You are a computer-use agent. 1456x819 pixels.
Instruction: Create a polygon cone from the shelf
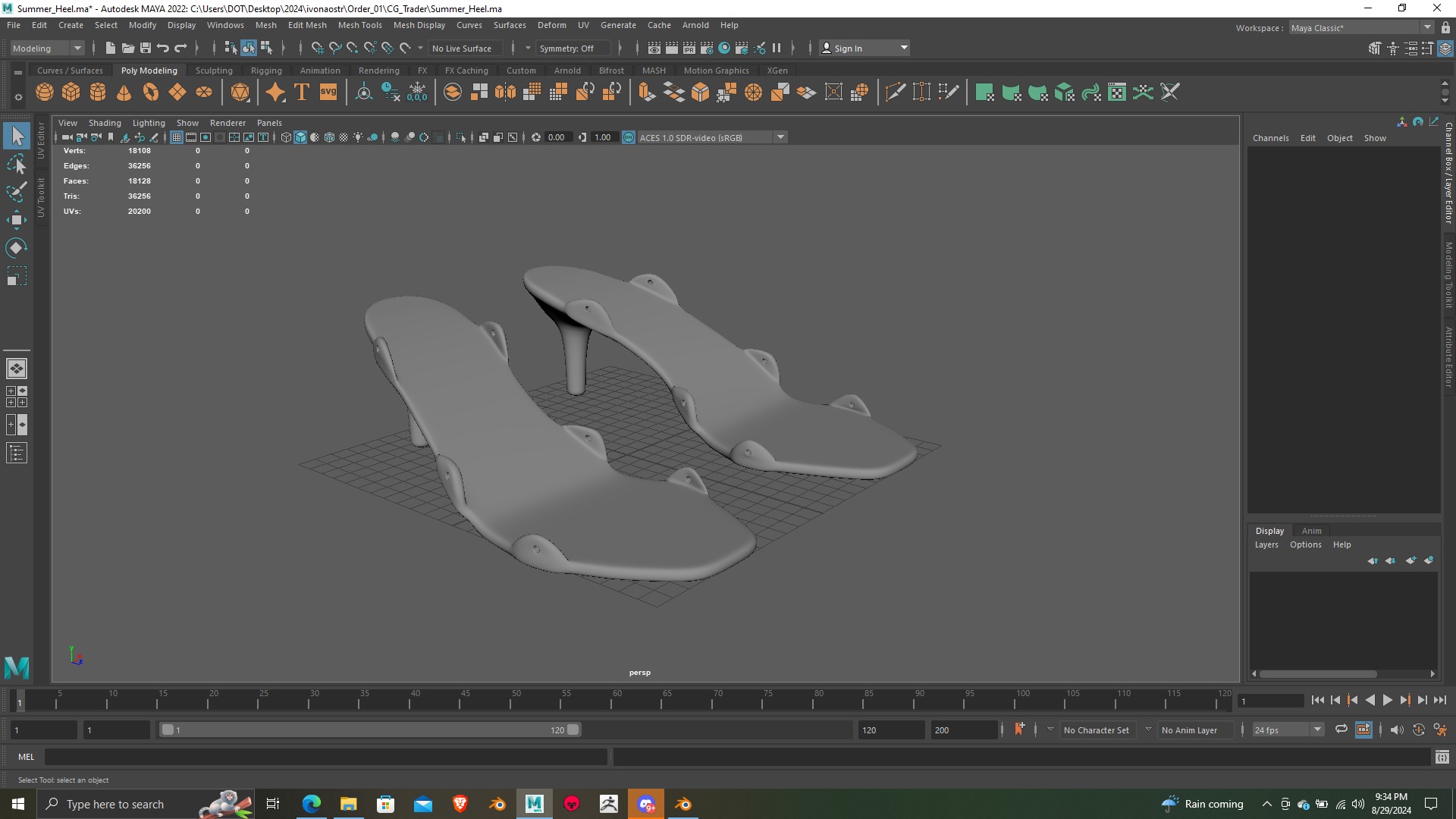(124, 93)
